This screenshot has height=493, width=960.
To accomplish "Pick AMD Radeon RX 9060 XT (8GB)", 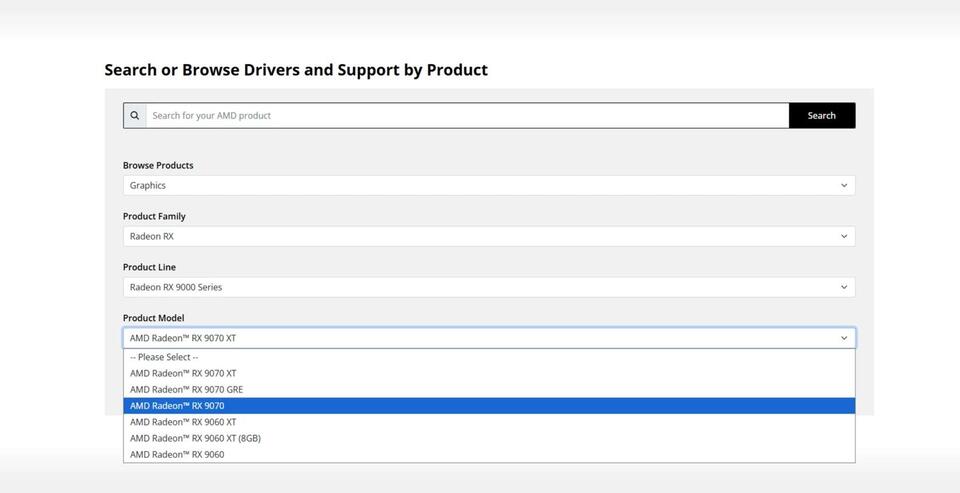I will (489, 438).
